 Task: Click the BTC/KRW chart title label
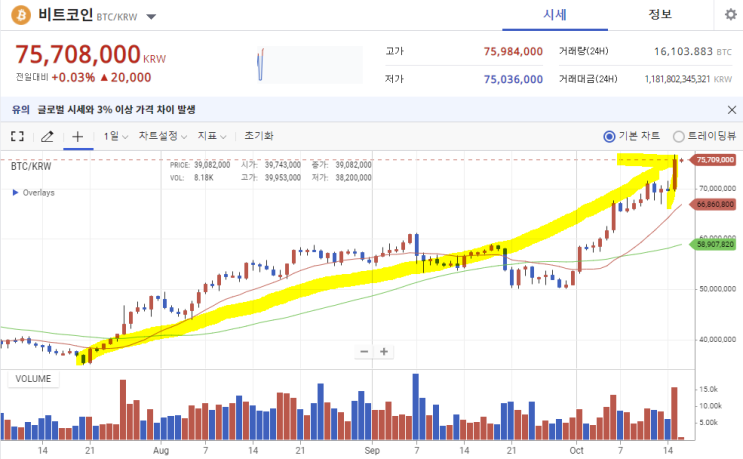31,166
